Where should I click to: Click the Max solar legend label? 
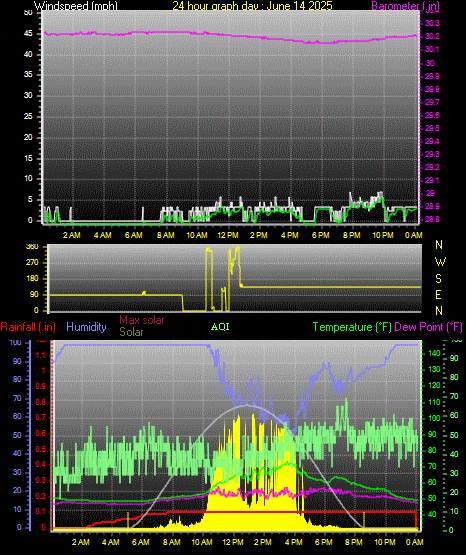(x=142, y=320)
